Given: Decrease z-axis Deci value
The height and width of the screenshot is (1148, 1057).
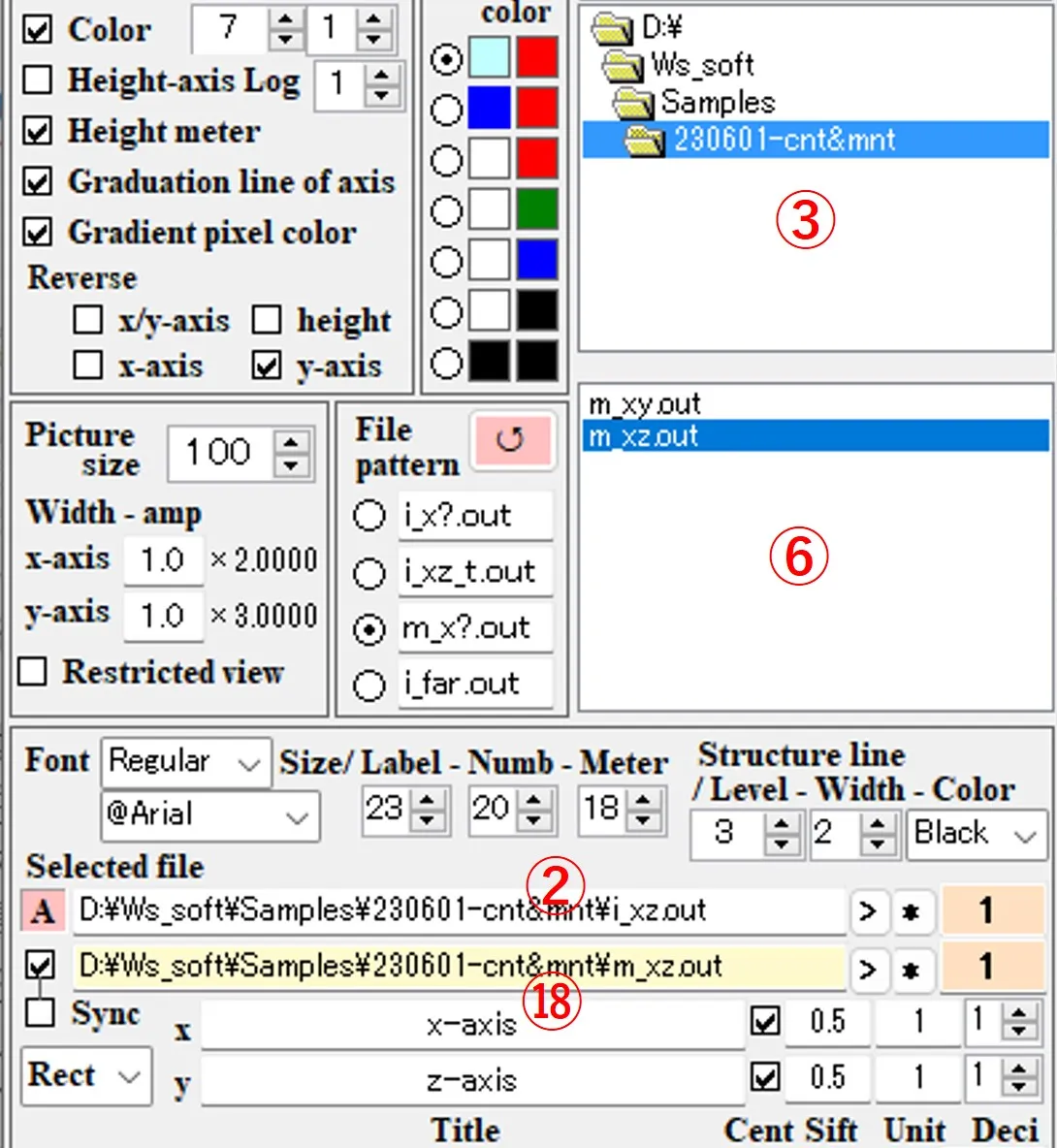Looking at the screenshot, I should (1018, 1087).
